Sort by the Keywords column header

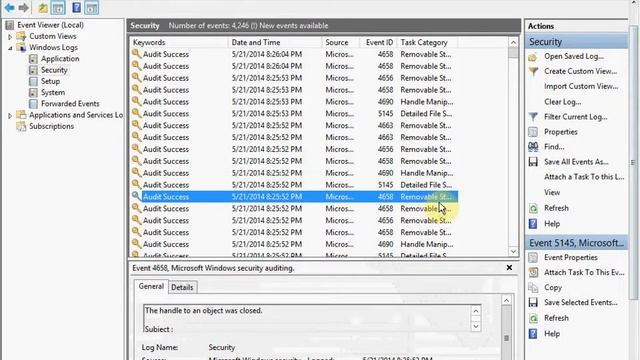[x=179, y=42]
